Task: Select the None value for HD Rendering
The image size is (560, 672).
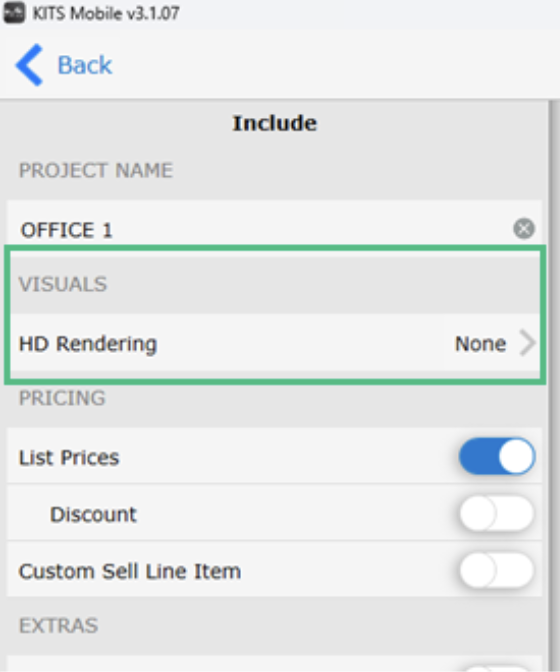Action: [x=480, y=344]
